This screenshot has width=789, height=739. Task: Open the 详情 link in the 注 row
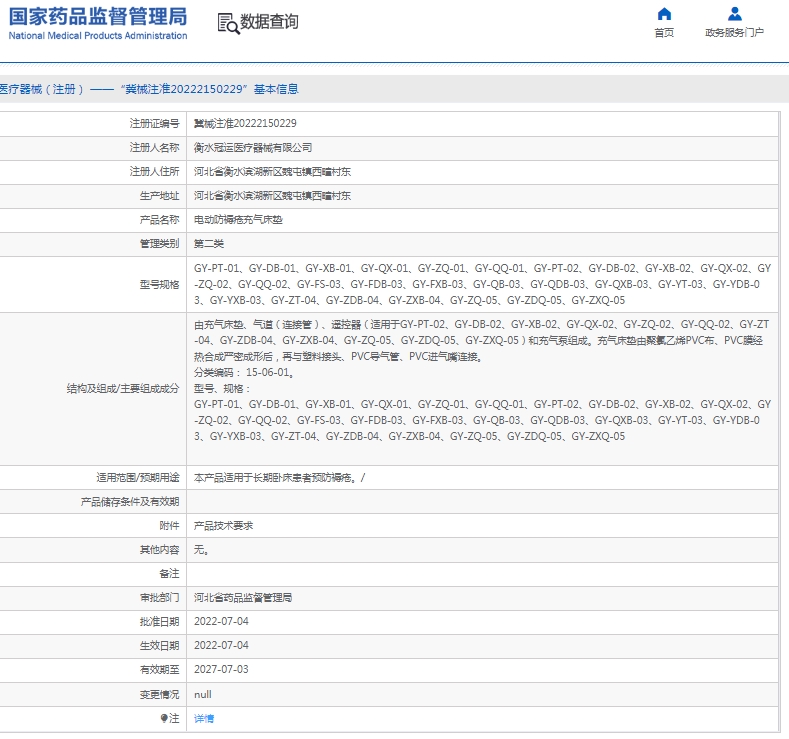204,718
